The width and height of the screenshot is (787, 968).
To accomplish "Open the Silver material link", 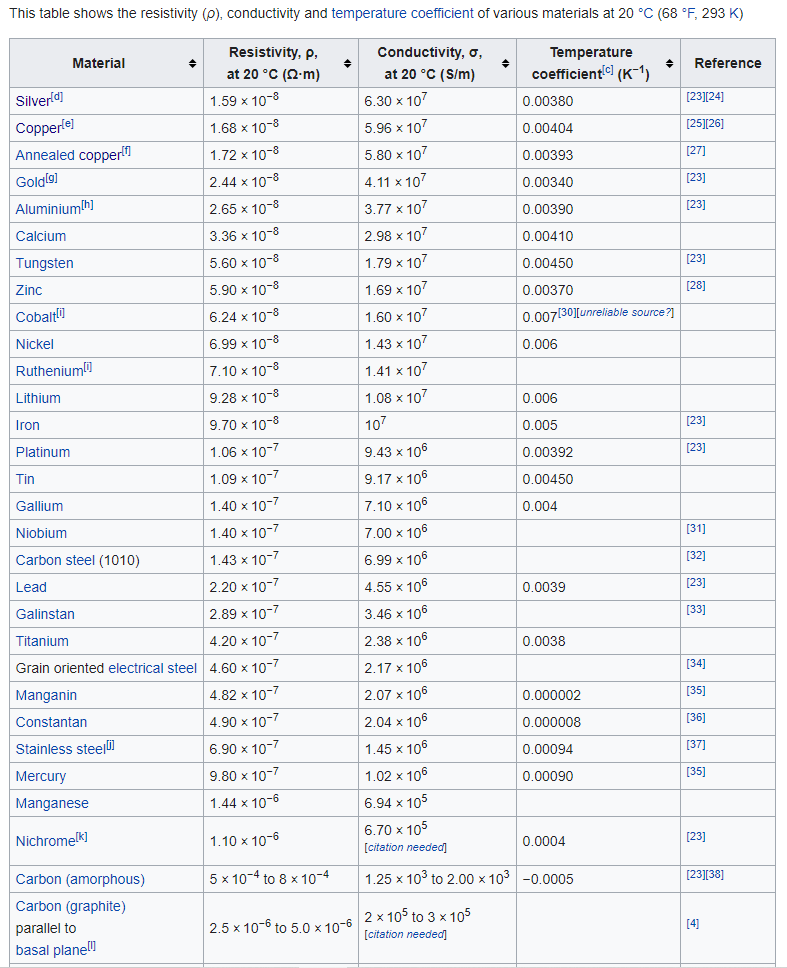I will coord(33,101).
